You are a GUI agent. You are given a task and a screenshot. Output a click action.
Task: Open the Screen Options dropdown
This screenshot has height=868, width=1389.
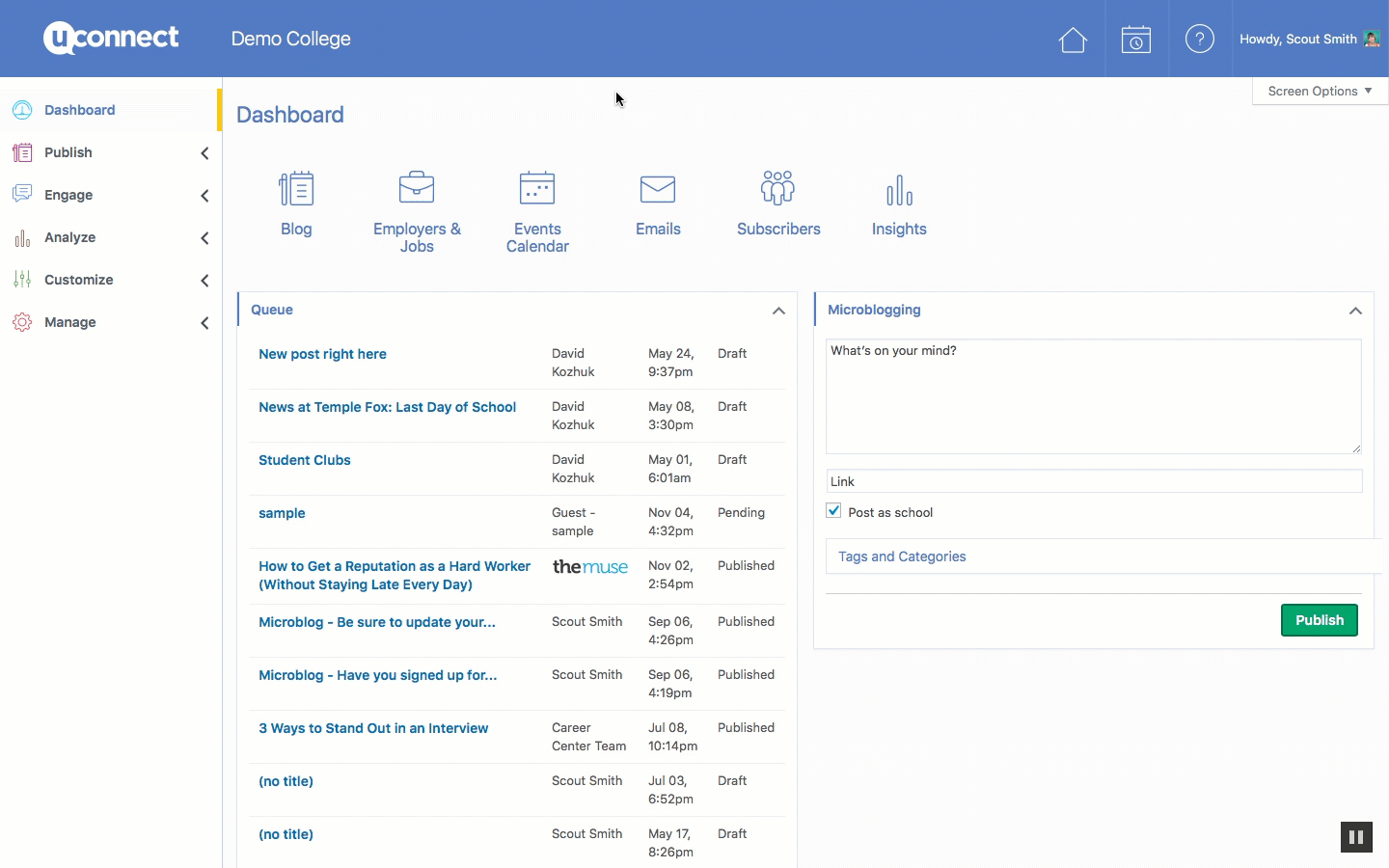(1319, 91)
